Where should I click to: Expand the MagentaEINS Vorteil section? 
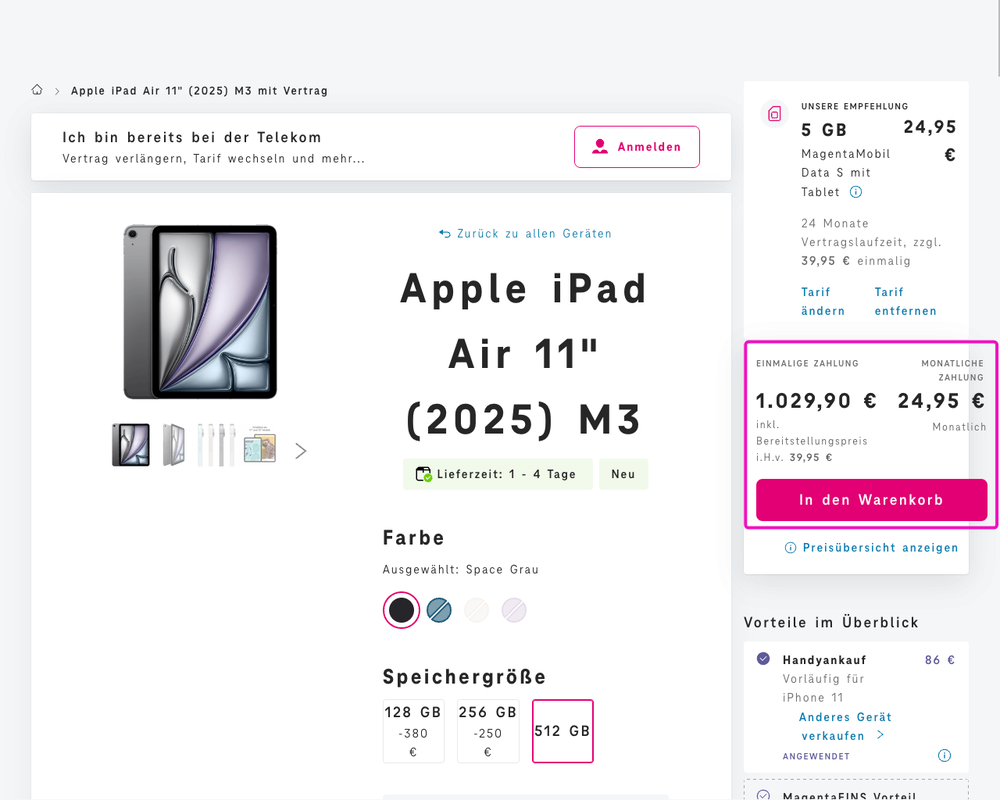[855, 793]
